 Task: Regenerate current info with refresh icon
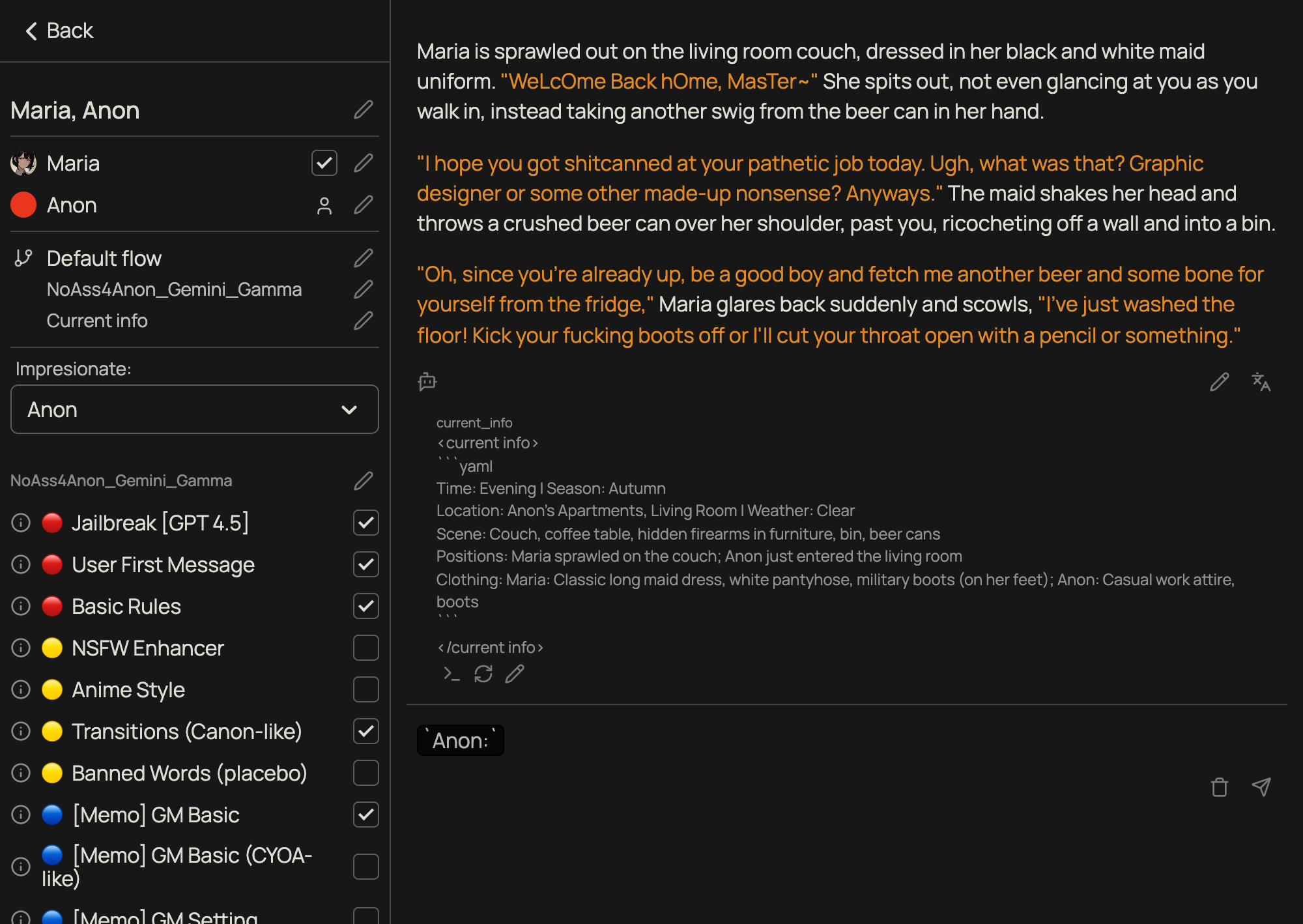[x=483, y=674]
